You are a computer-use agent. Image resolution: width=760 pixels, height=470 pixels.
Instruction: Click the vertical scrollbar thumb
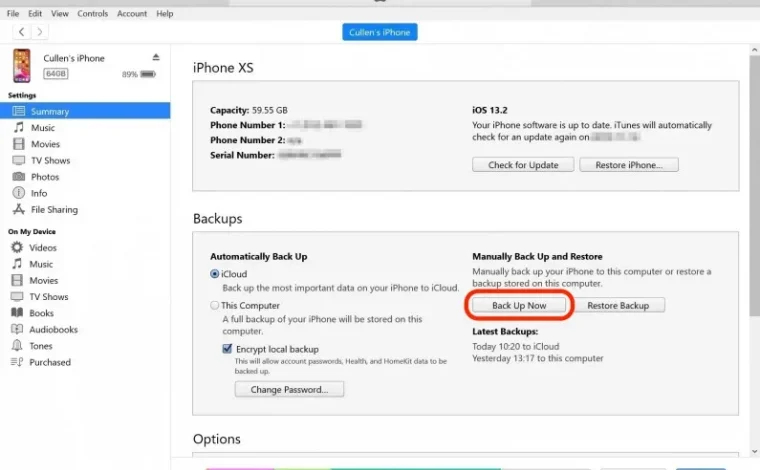point(754,186)
